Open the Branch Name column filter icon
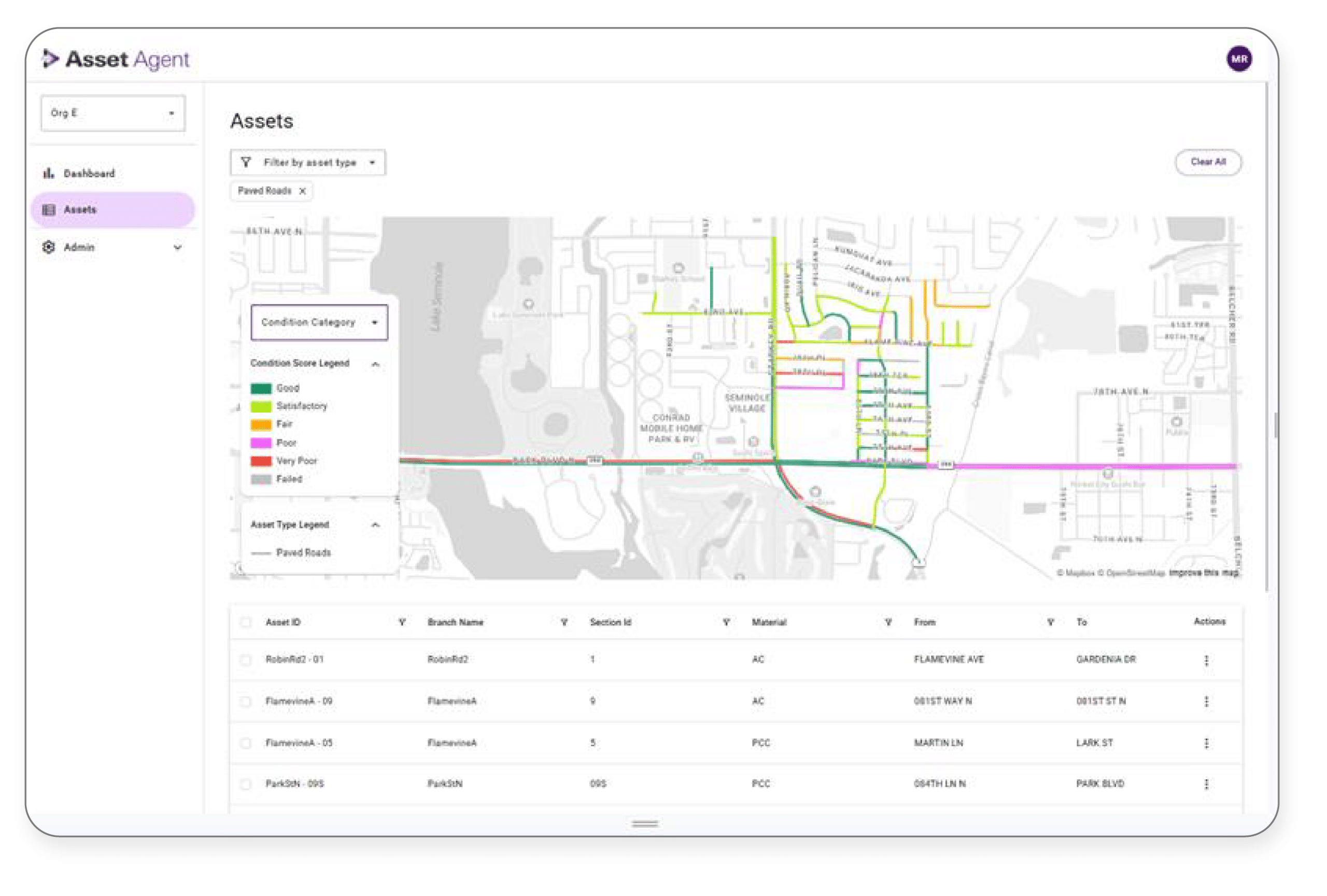1327x896 pixels. pos(564,622)
